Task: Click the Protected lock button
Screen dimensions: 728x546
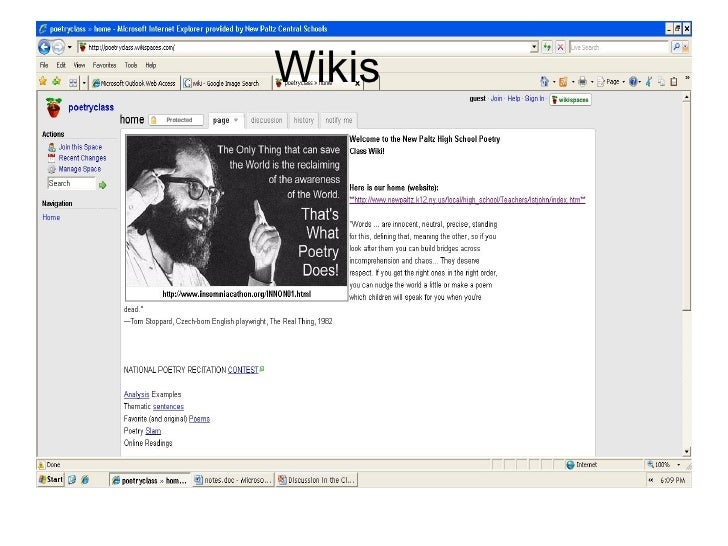Action: point(176,120)
